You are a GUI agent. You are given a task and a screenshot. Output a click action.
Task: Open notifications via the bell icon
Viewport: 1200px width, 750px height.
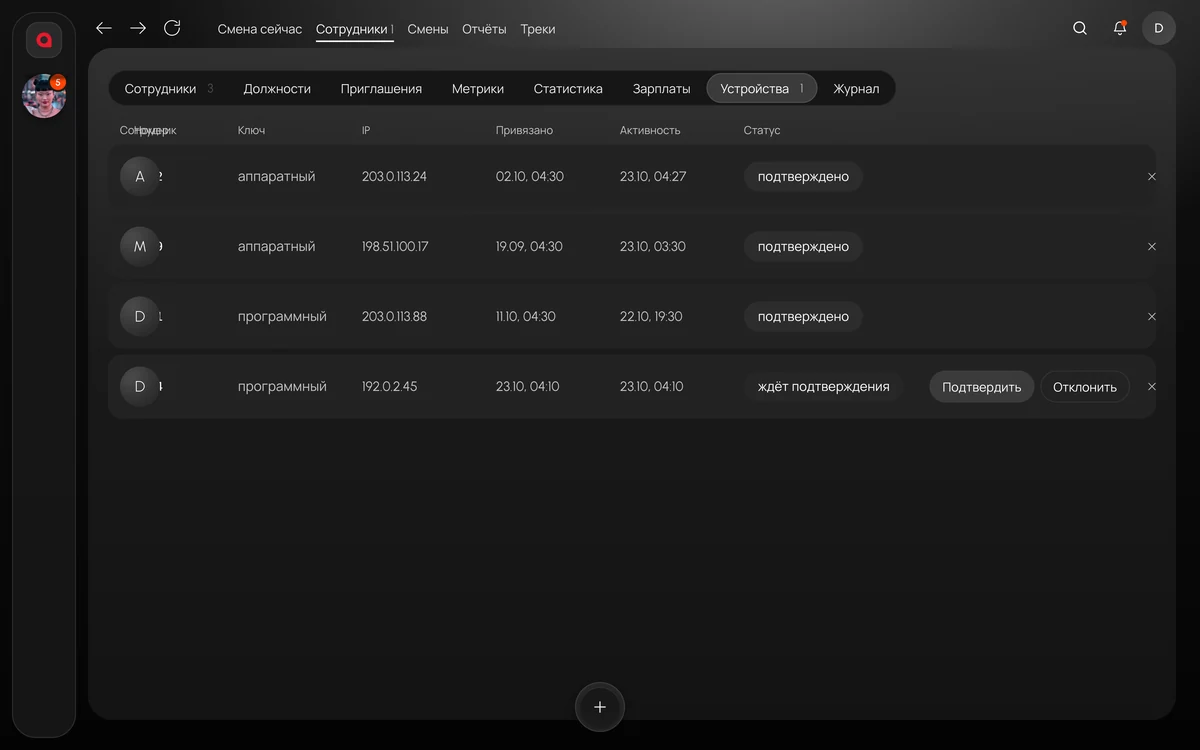tap(1120, 28)
